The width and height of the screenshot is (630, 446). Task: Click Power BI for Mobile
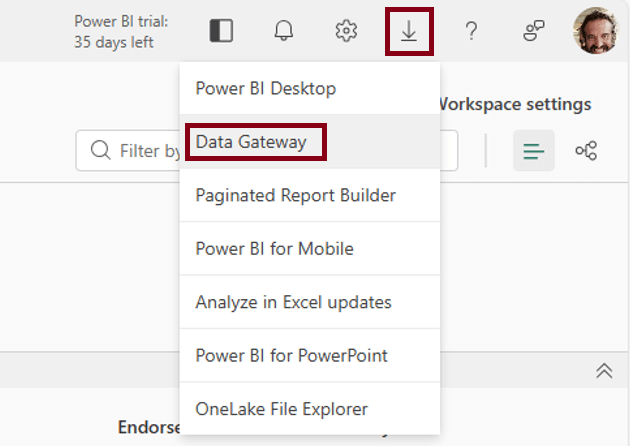pyautogui.click(x=274, y=248)
